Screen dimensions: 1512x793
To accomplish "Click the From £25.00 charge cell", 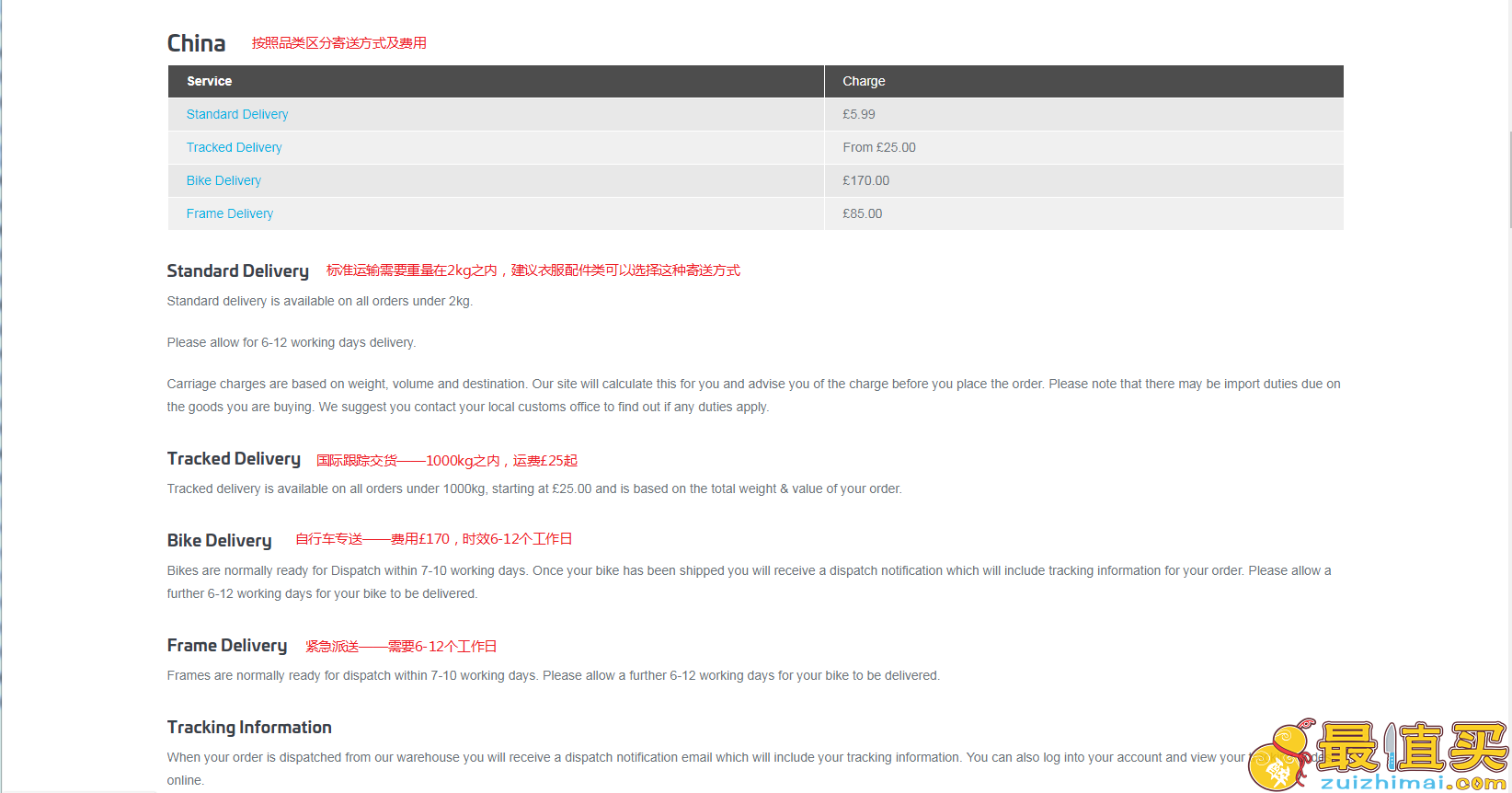I will pyautogui.click(x=1083, y=147).
